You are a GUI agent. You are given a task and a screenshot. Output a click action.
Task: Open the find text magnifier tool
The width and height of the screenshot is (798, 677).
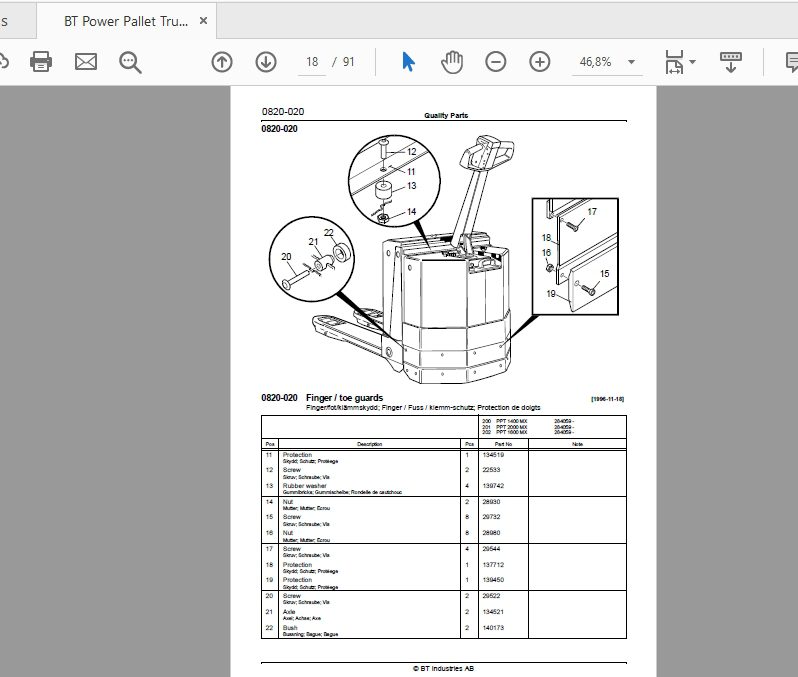[130, 62]
